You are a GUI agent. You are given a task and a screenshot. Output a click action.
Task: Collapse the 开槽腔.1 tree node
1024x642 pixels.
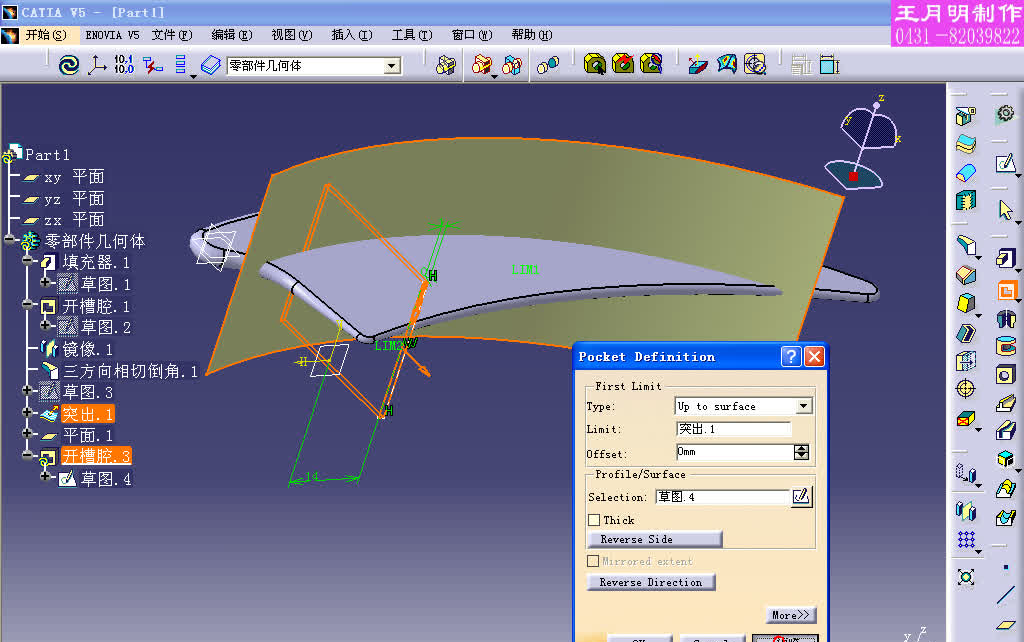[27, 304]
